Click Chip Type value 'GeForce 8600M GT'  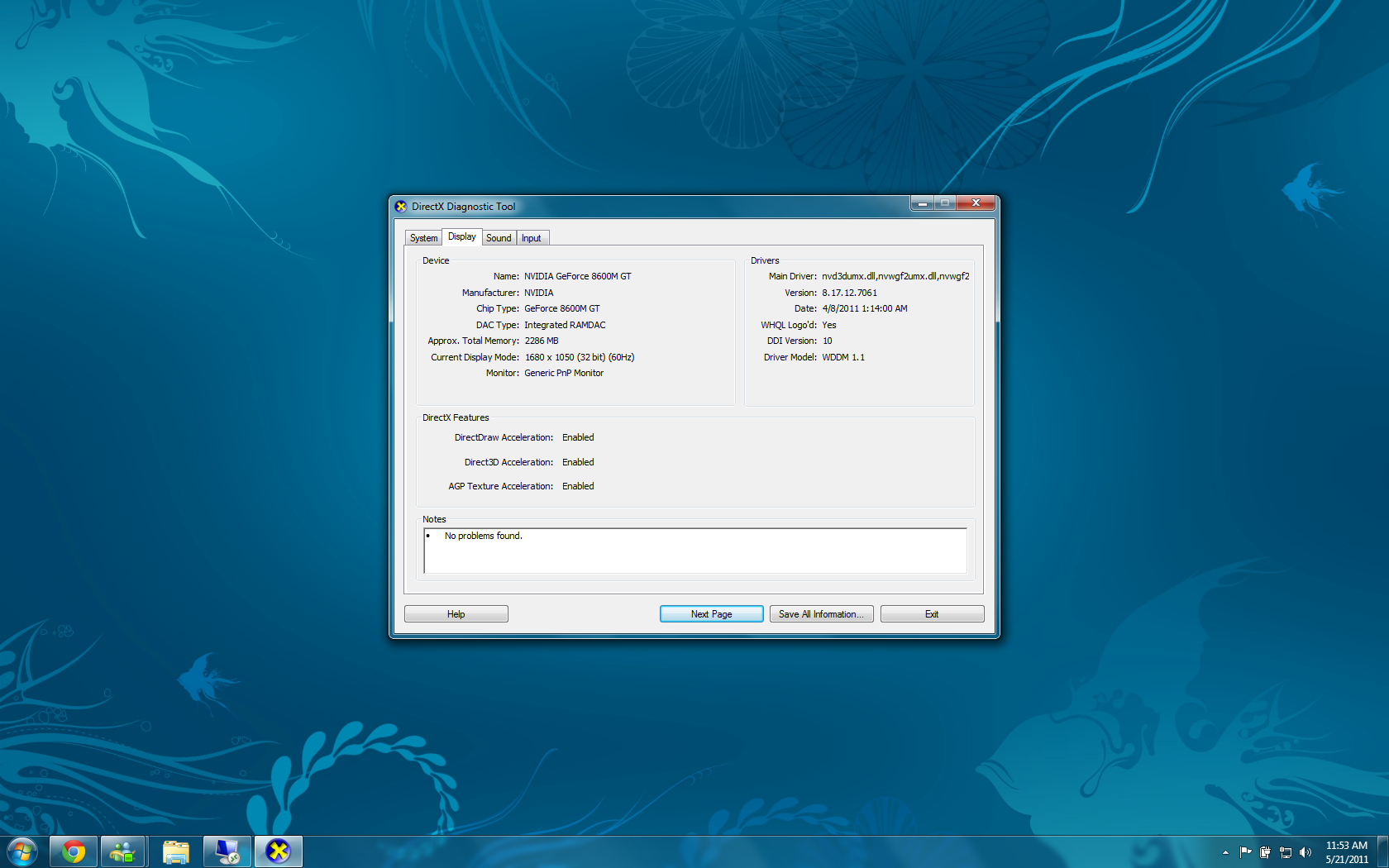pos(562,308)
